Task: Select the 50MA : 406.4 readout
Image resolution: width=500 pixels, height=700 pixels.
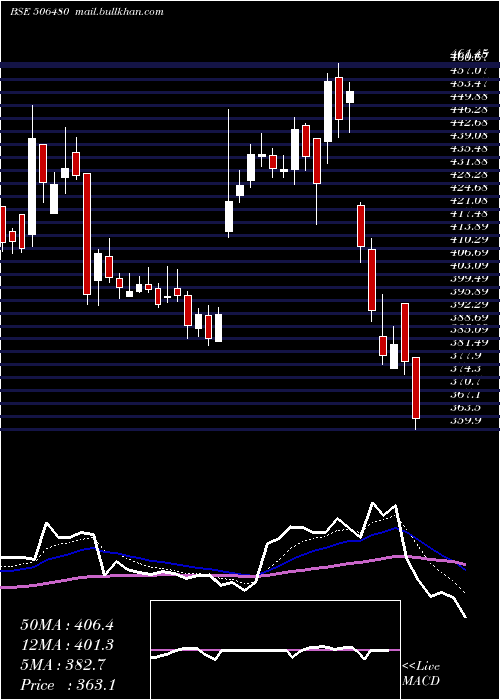Action: (x=67, y=625)
